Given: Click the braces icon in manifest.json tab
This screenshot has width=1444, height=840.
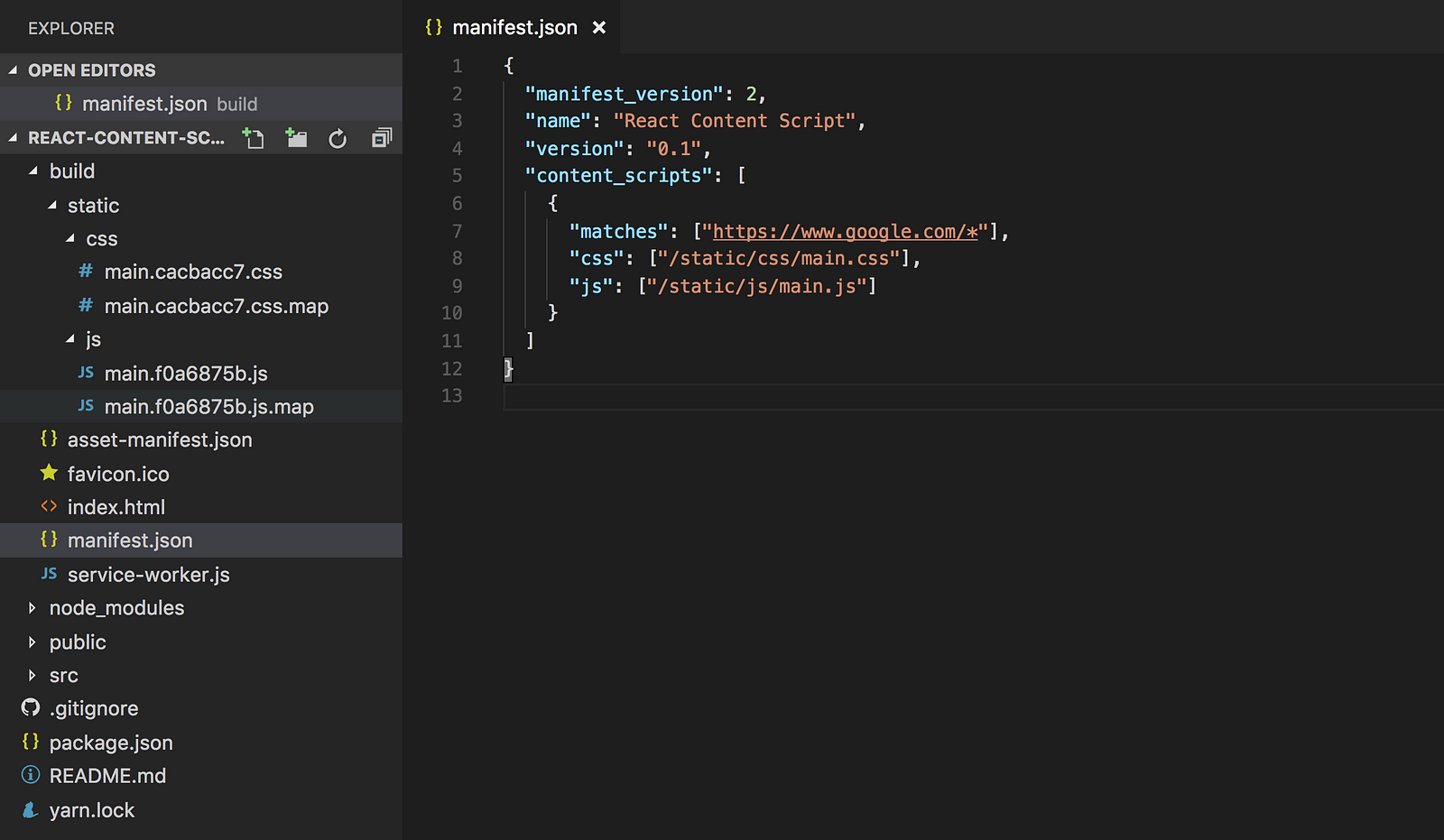Looking at the screenshot, I should 434,27.
